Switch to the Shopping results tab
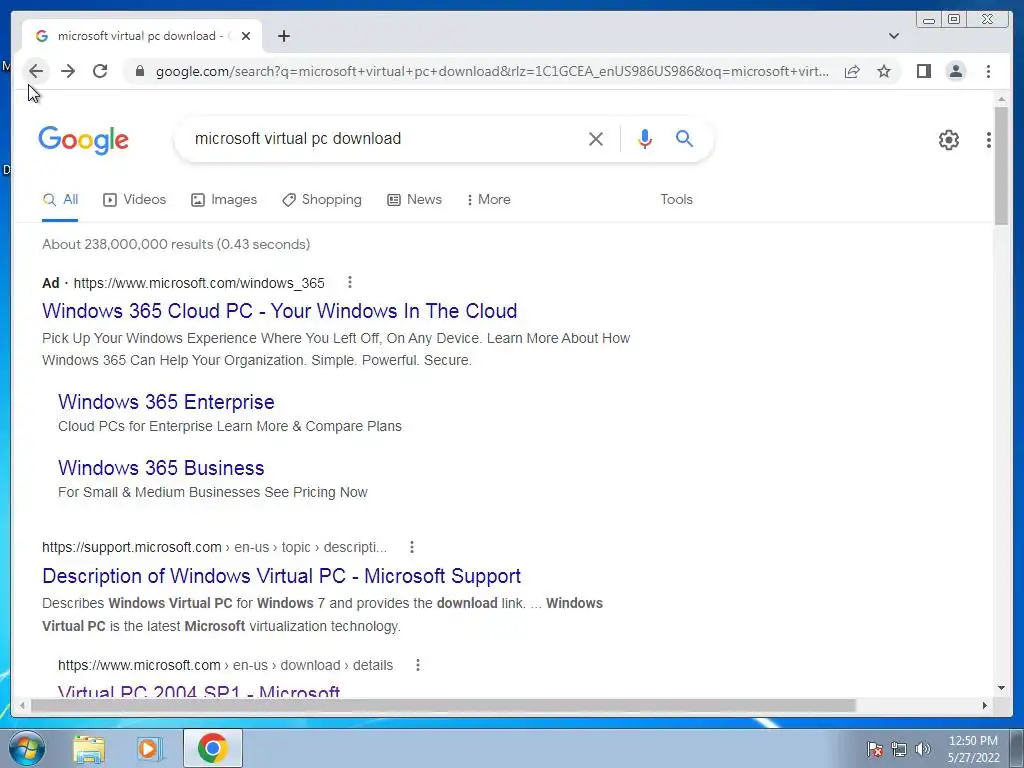 (321, 200)
